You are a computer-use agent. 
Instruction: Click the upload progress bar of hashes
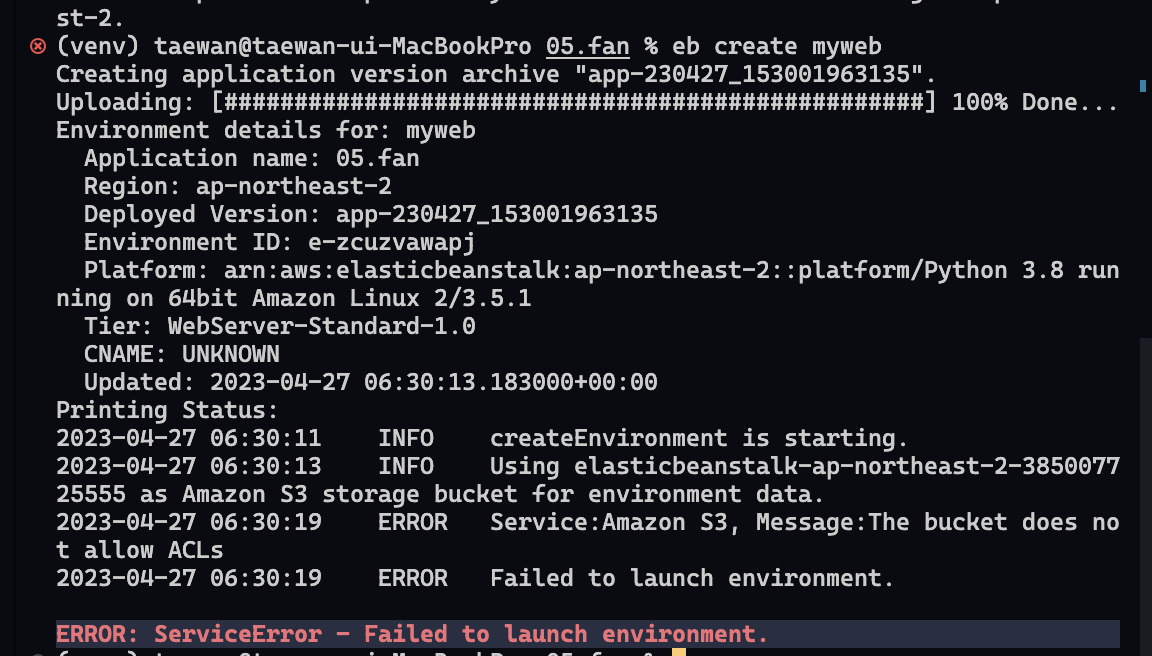(573, 102)
